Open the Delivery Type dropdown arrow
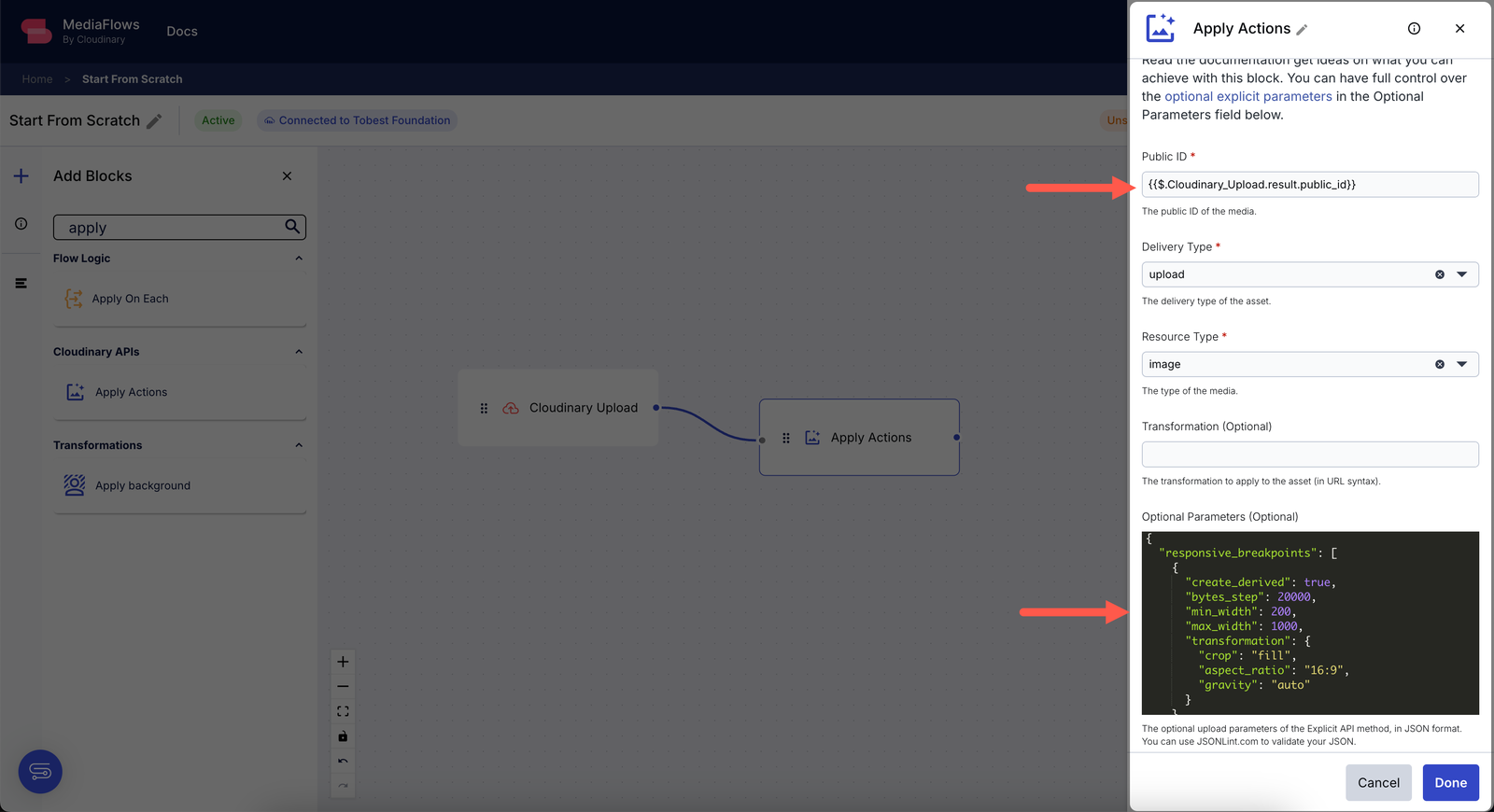Viewport: 1494px width, 812px height. point(1461,274)
